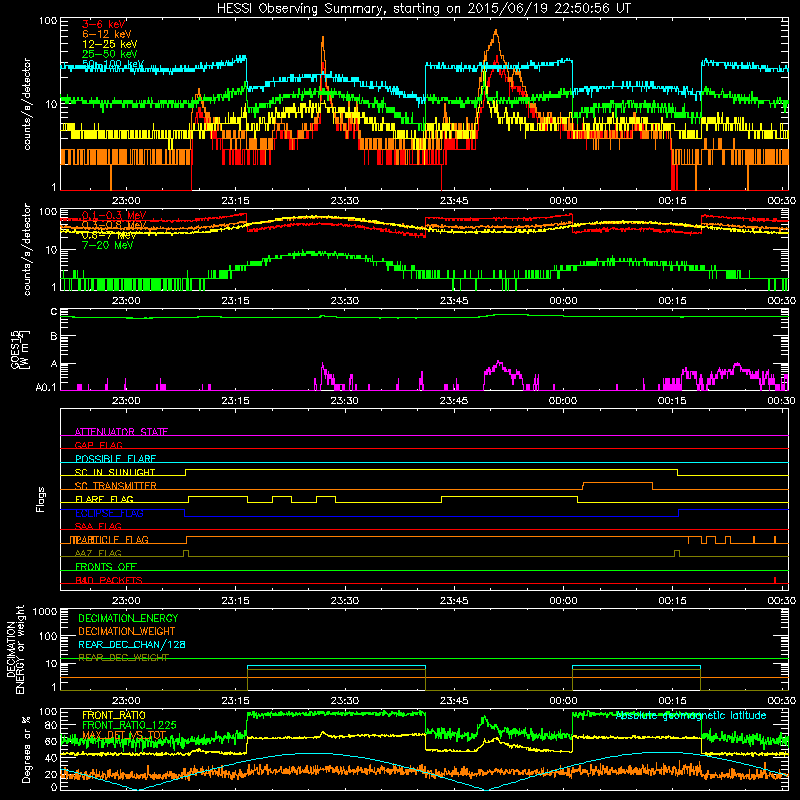
Task: Click the 7-20 MeV legend label
Action: point(108,245)
